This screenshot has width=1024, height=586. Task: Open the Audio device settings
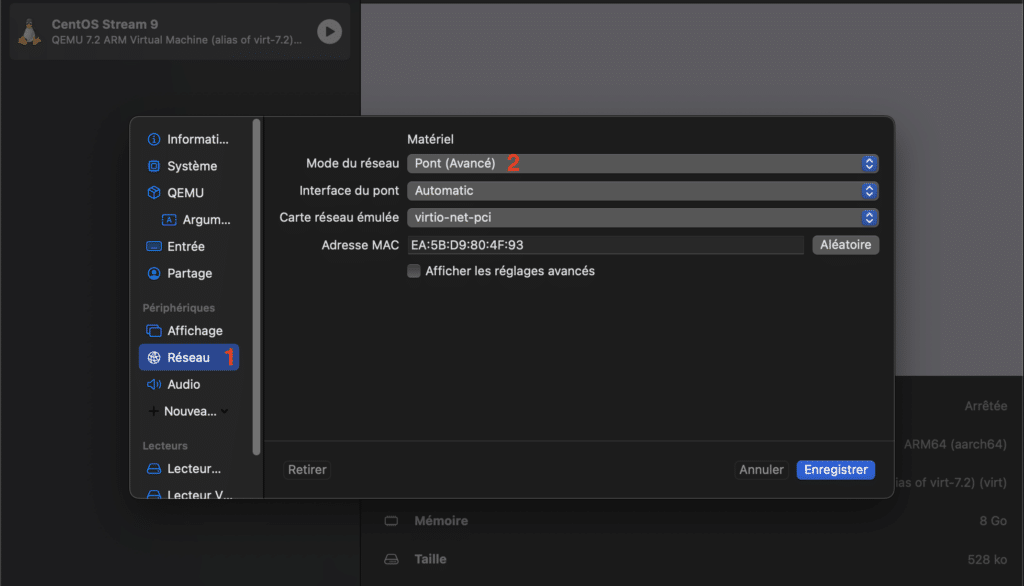(x=189, y=384)
